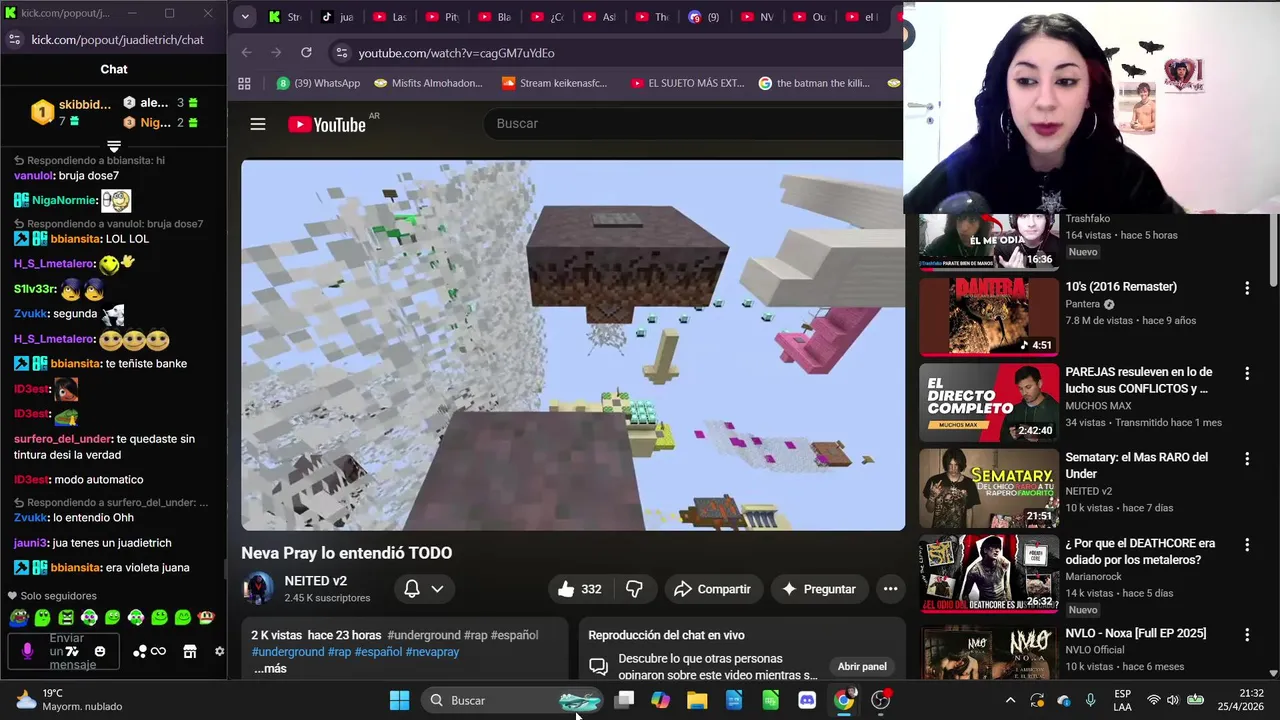Switch to the 'Bla' YouTube tab
1280x720 pixels.
coord(495,17)
